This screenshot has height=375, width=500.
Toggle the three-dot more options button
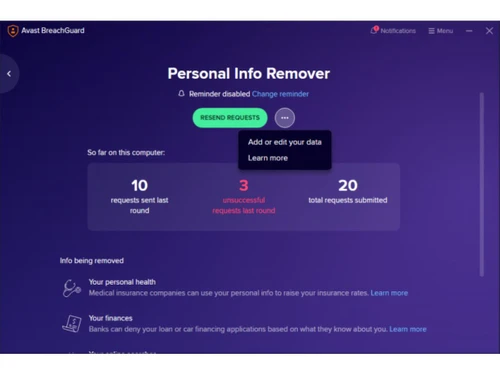pos(285,118)
